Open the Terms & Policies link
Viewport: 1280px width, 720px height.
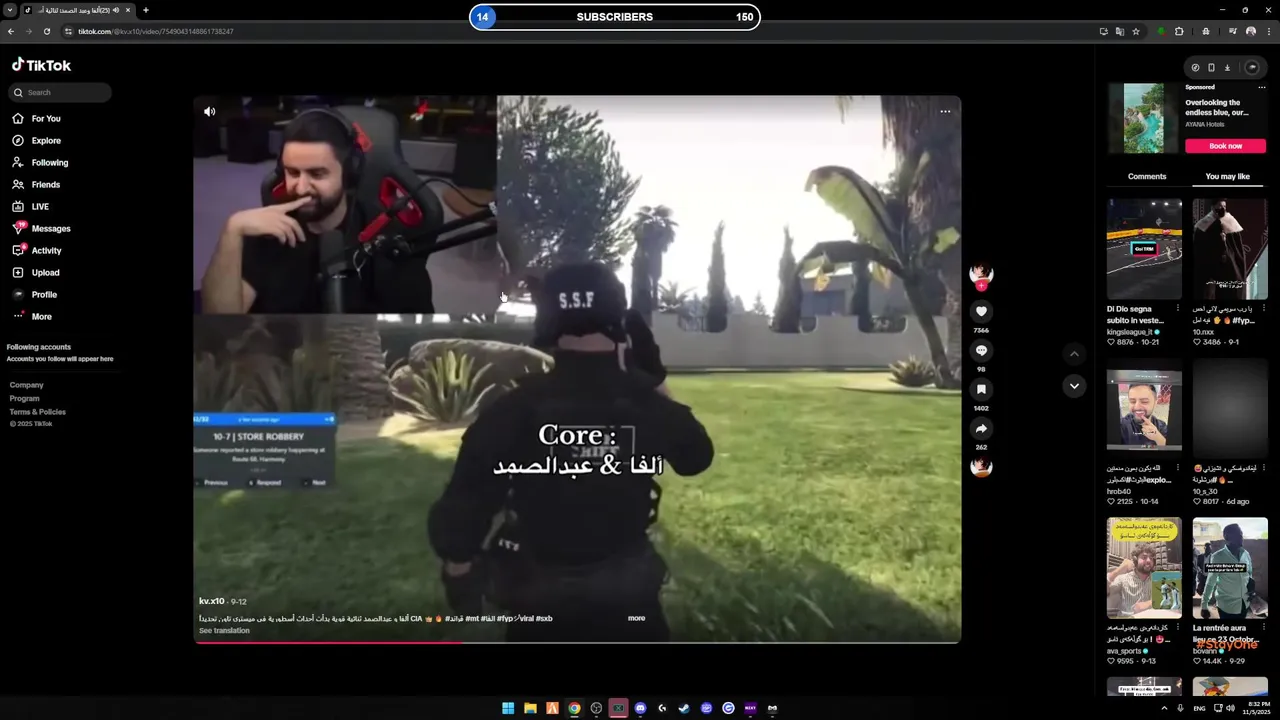(x=38, y=412)
